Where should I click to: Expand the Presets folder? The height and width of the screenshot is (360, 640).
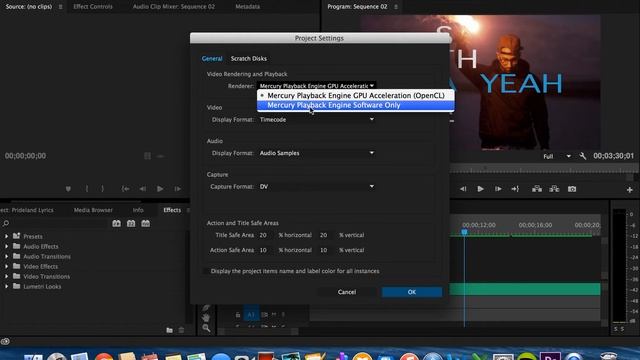7,236
